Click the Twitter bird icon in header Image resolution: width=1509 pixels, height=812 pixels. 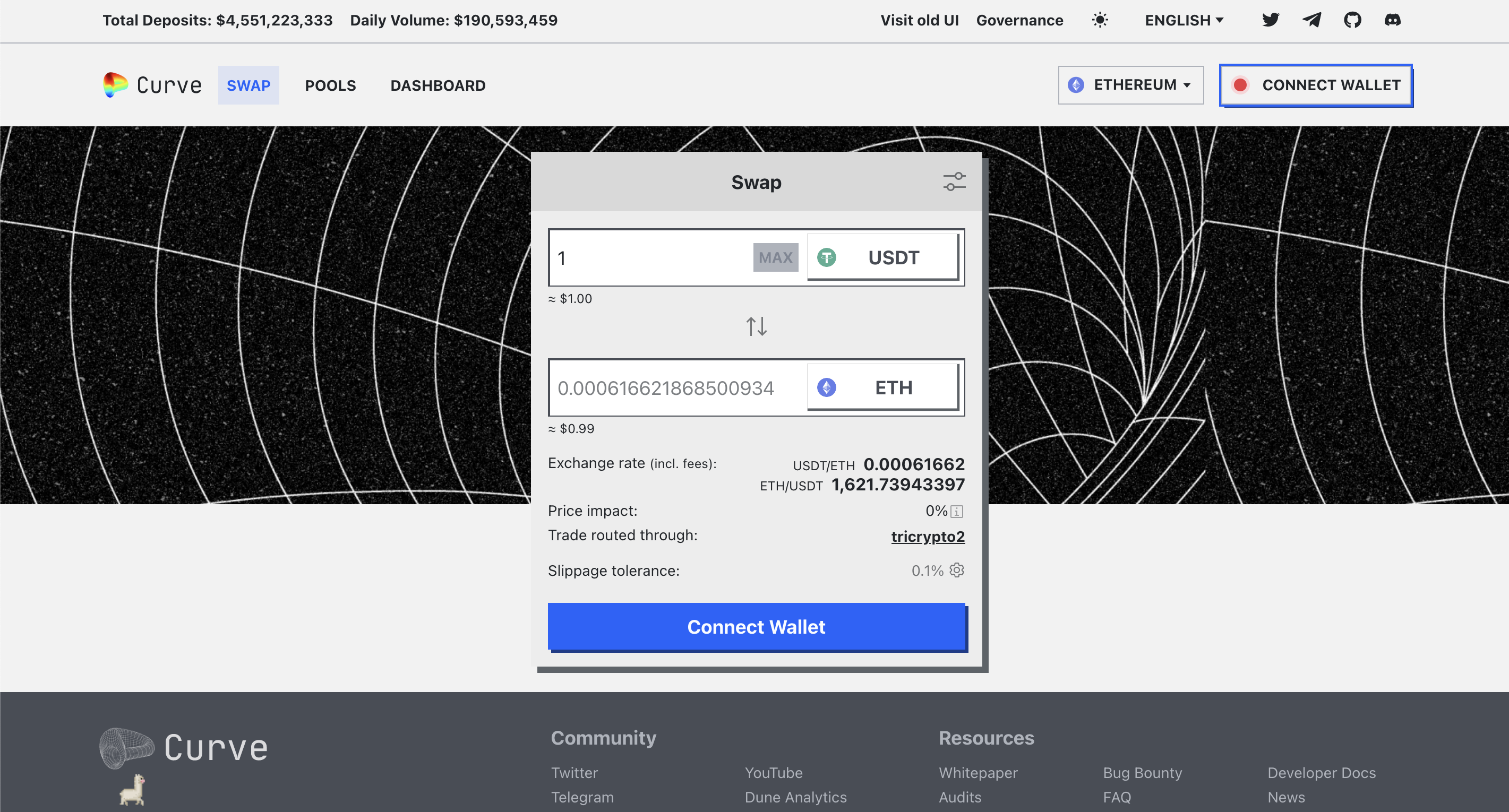[x=1271, y=18]
